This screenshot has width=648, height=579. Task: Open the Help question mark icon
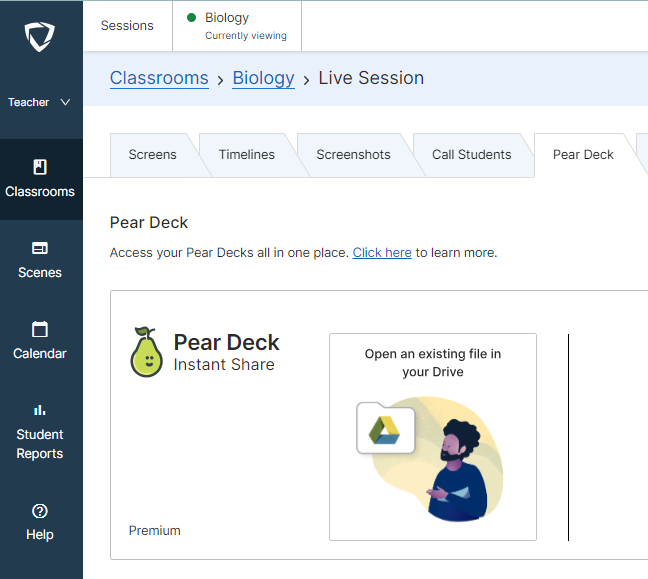tap(40, 511)
